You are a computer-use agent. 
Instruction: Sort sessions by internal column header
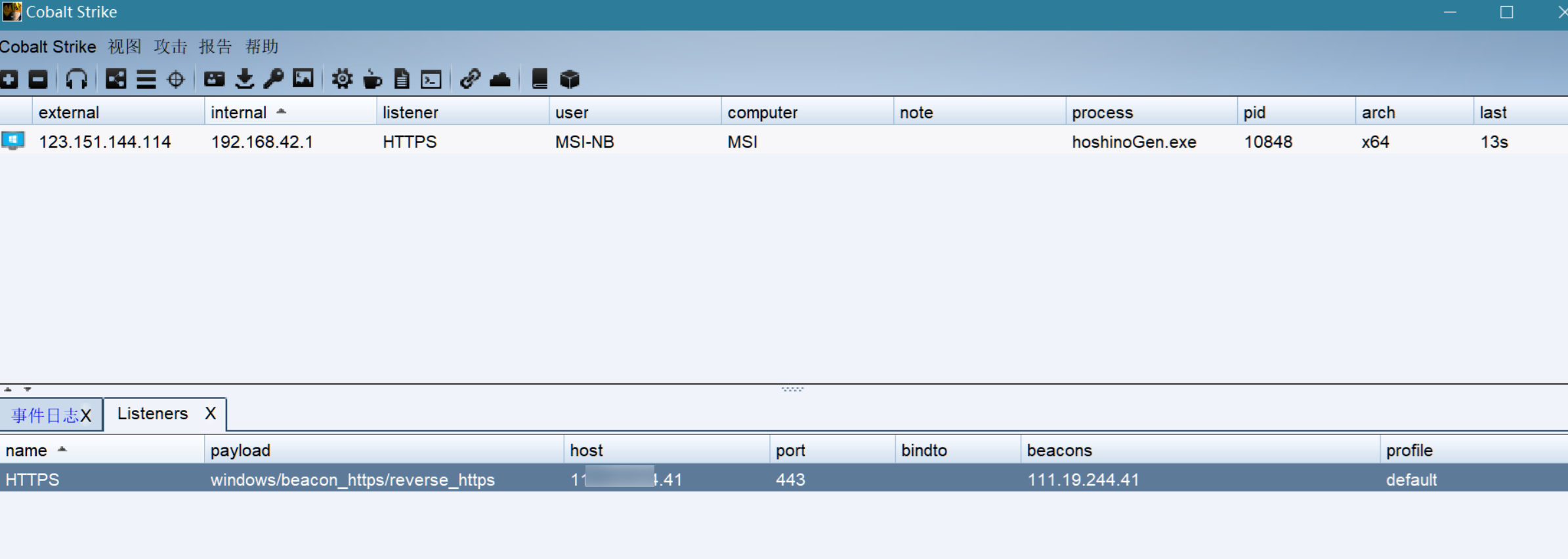291,112
